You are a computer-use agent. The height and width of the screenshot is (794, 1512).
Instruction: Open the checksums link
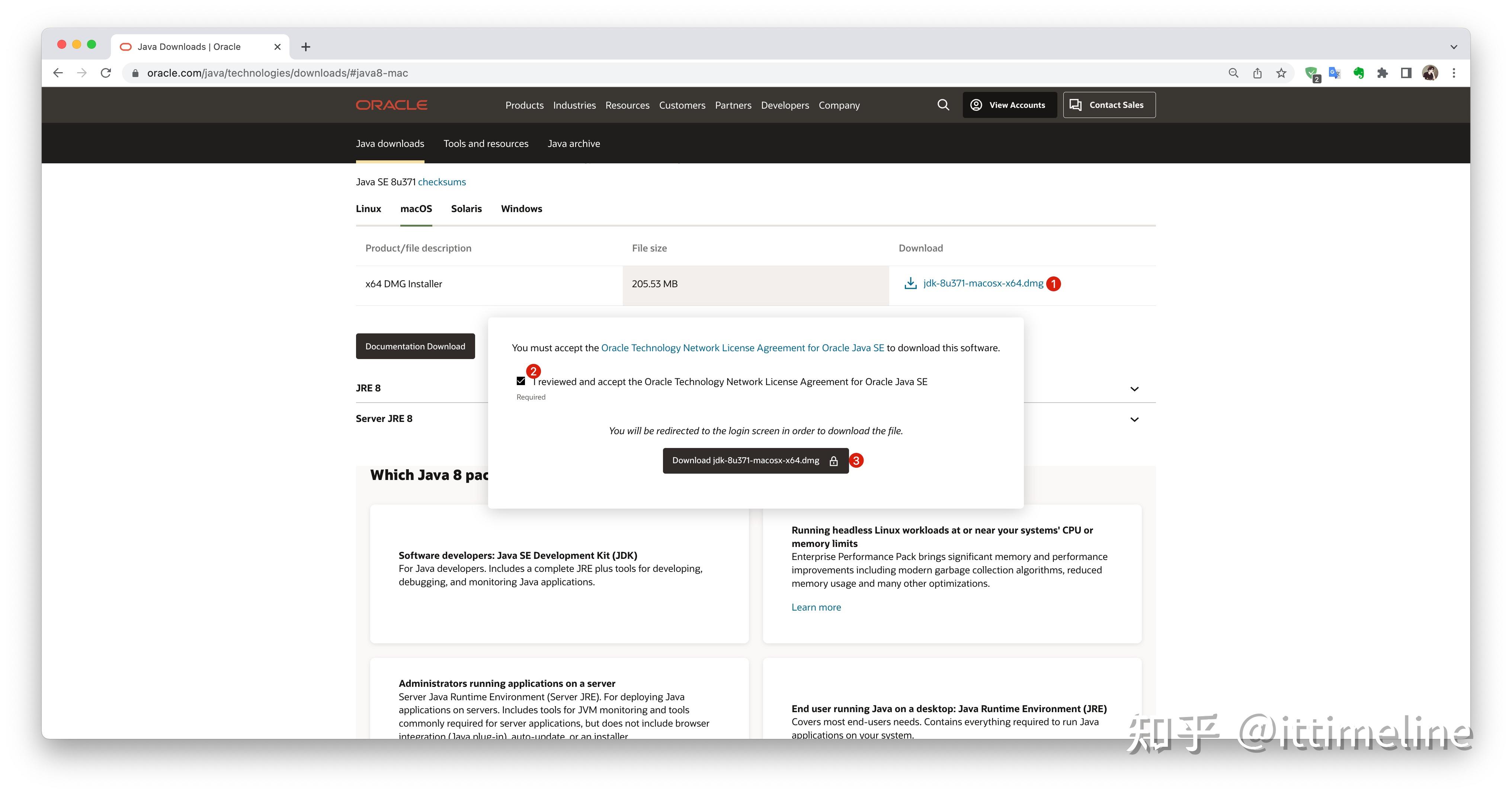441,182
